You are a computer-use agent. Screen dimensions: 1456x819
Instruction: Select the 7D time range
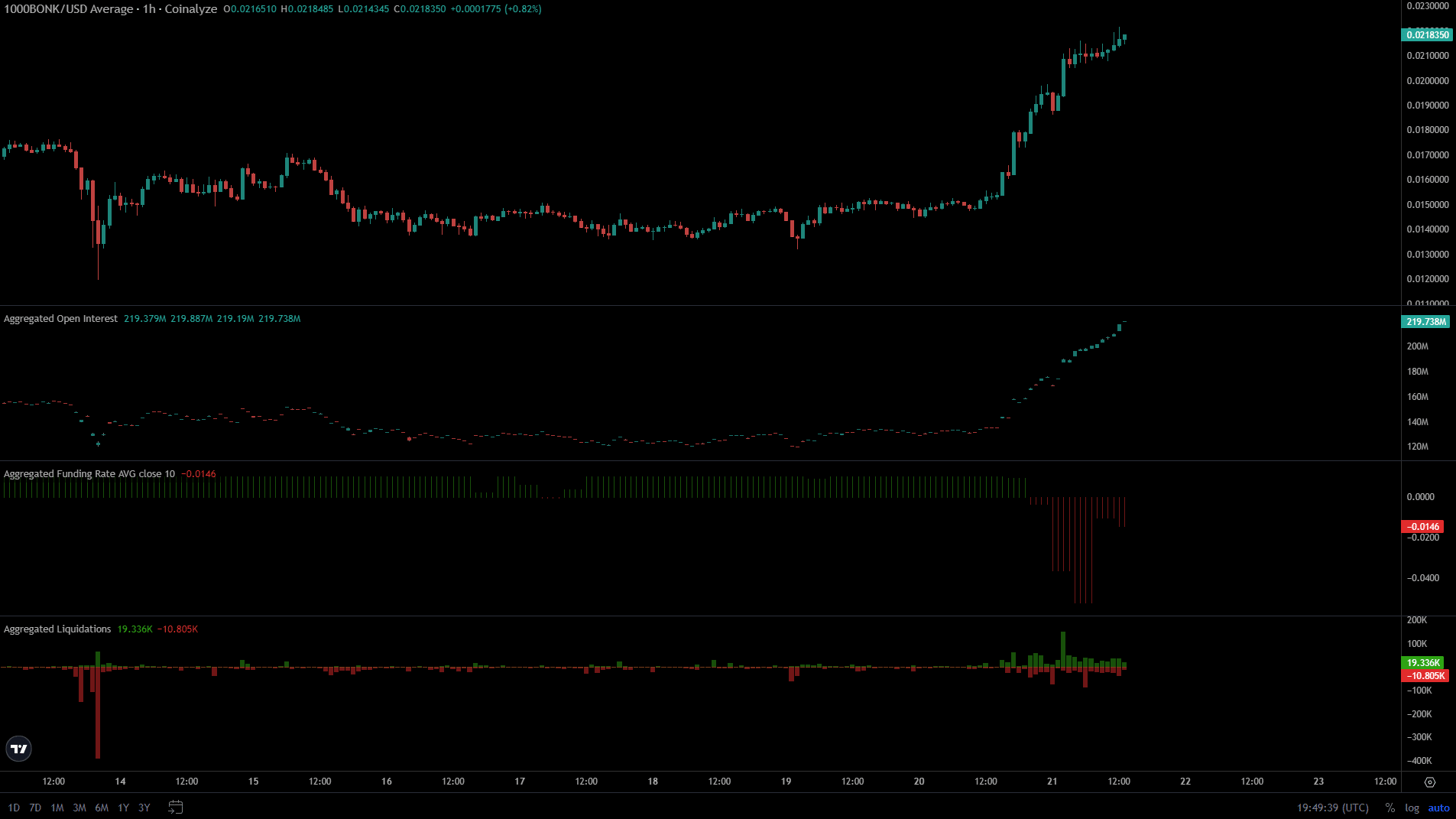point(35,808)
